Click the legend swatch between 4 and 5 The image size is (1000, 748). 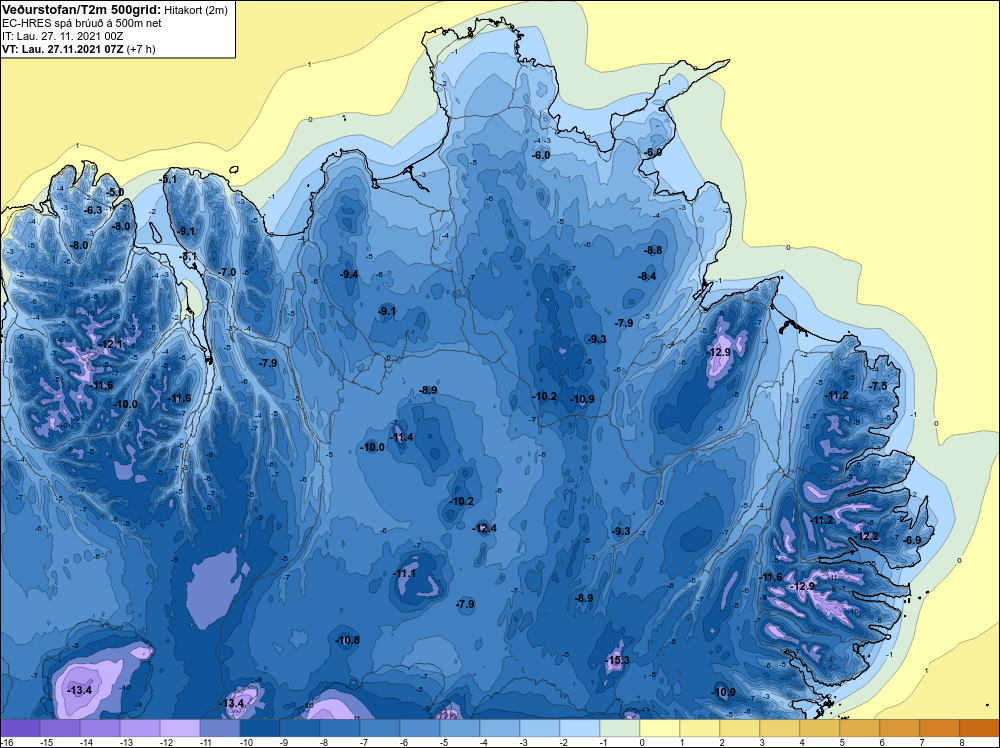coord(820,728)
